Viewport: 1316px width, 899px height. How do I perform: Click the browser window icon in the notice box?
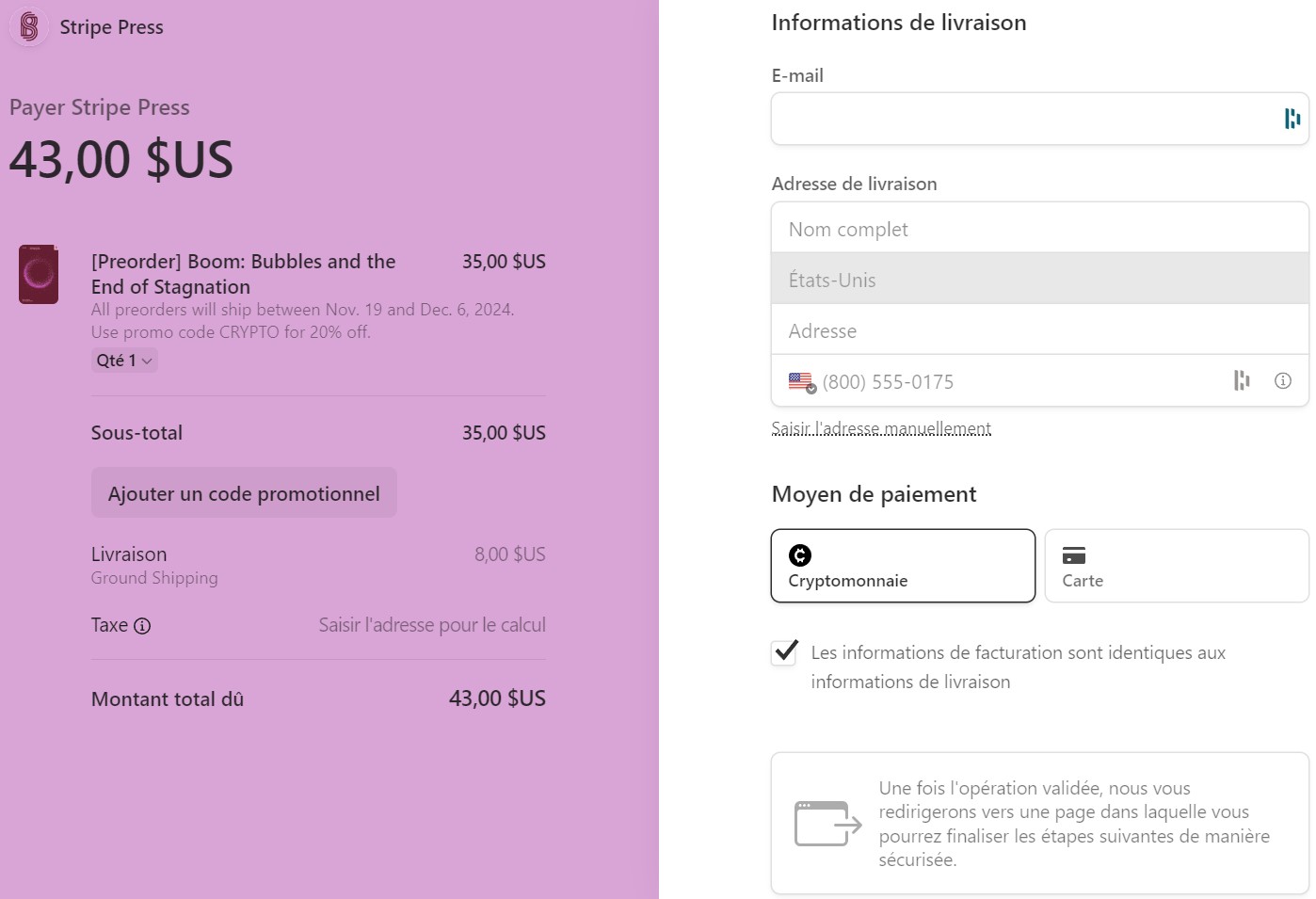tap(827, 822)
